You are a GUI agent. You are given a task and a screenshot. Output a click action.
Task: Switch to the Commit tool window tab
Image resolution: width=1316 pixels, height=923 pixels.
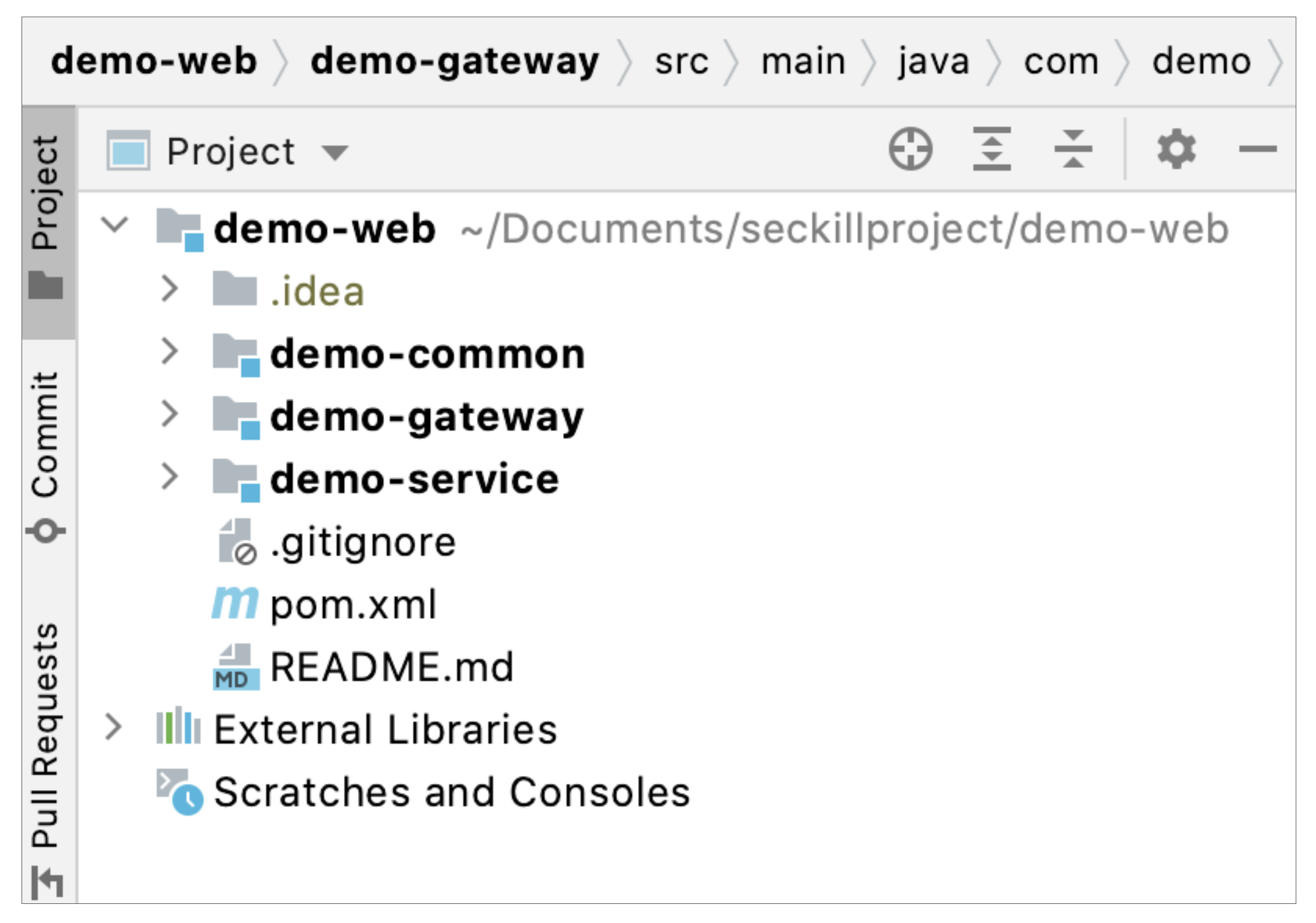click(46, 455)
